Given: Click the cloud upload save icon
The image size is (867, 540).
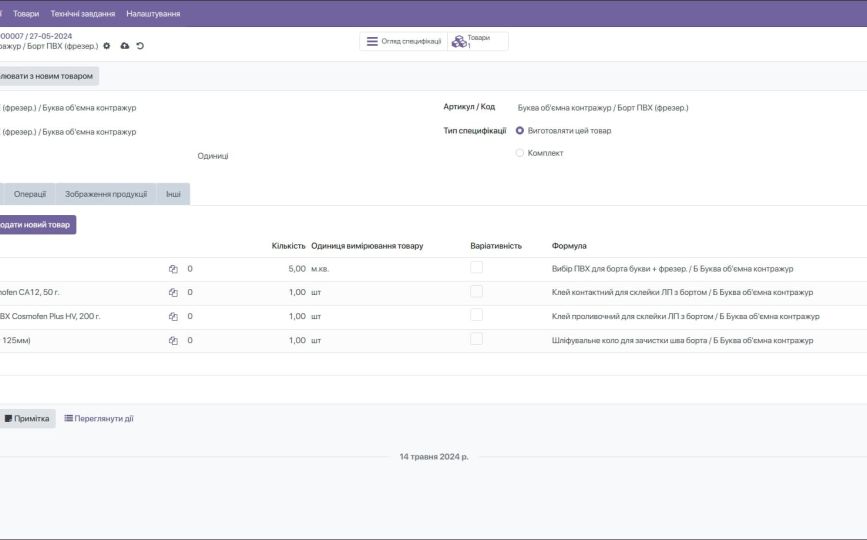Looking at the screenshot, I should (x=125, y=46).
